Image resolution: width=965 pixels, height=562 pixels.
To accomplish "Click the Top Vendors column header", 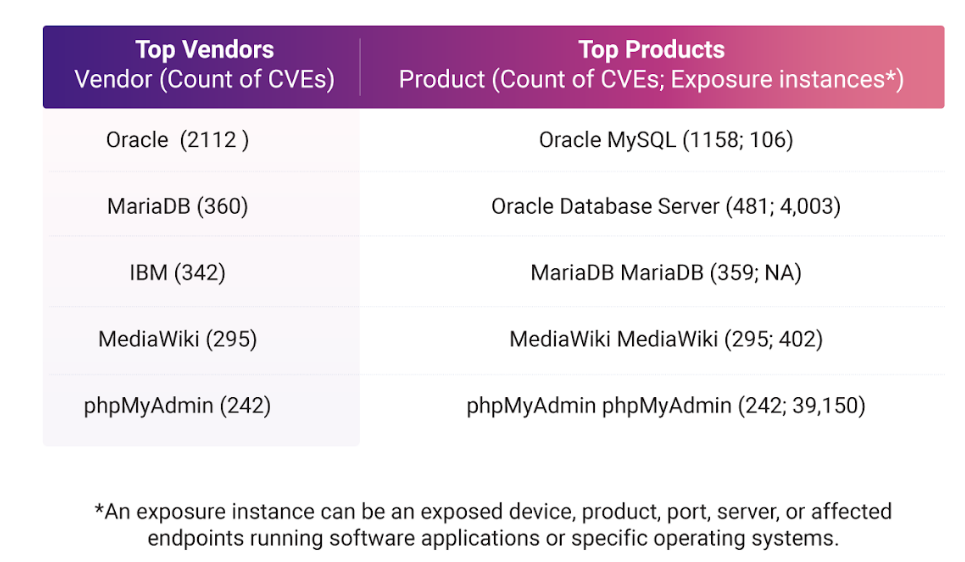I will (204, 50).
